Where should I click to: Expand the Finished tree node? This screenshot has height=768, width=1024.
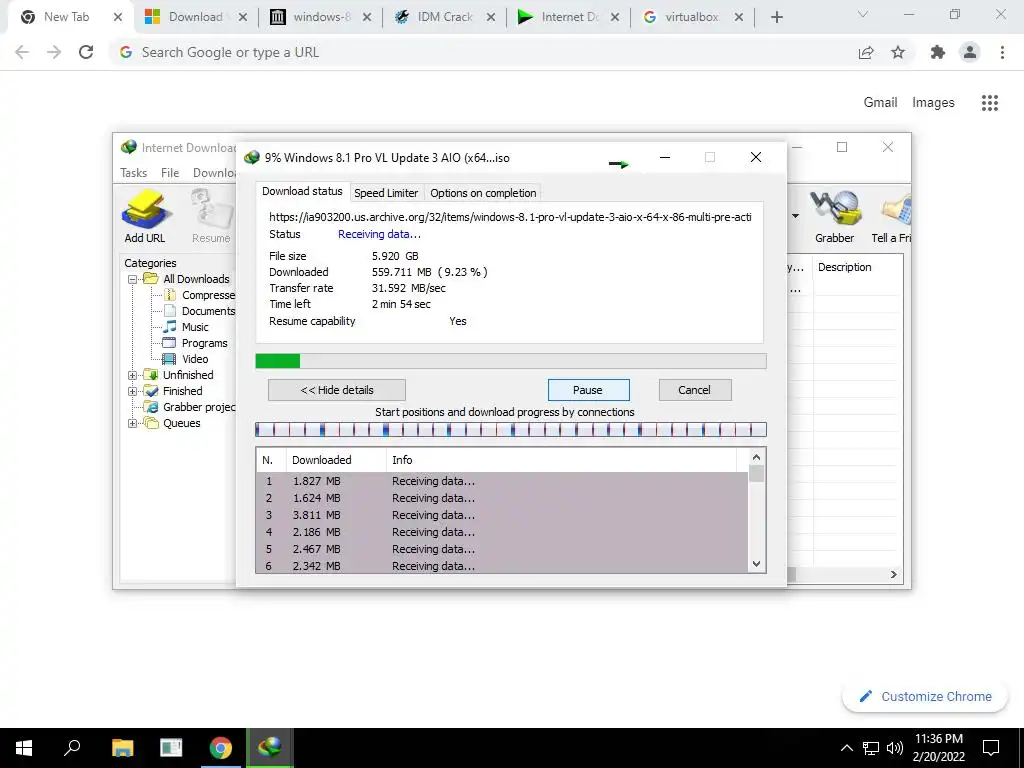click(x=133, y=391)
